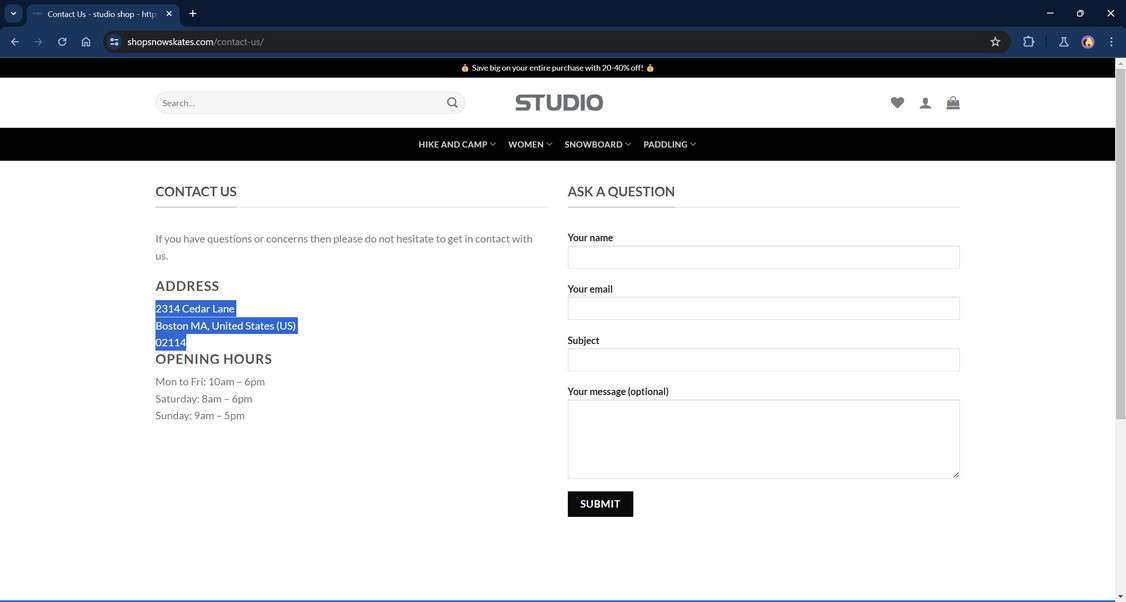Click the STUDIO logo
Viewport: 1126px width, 602px height.
pos(559,103)
